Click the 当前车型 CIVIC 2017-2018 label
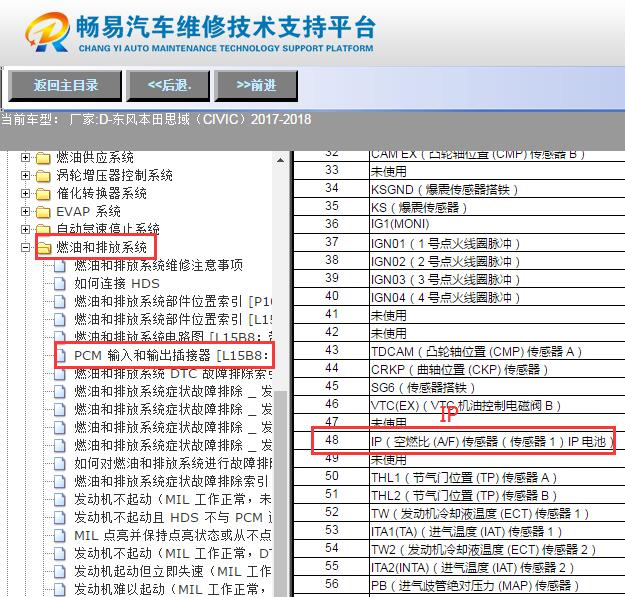This screenshot has height=597, width=625. tap(156, 119)
